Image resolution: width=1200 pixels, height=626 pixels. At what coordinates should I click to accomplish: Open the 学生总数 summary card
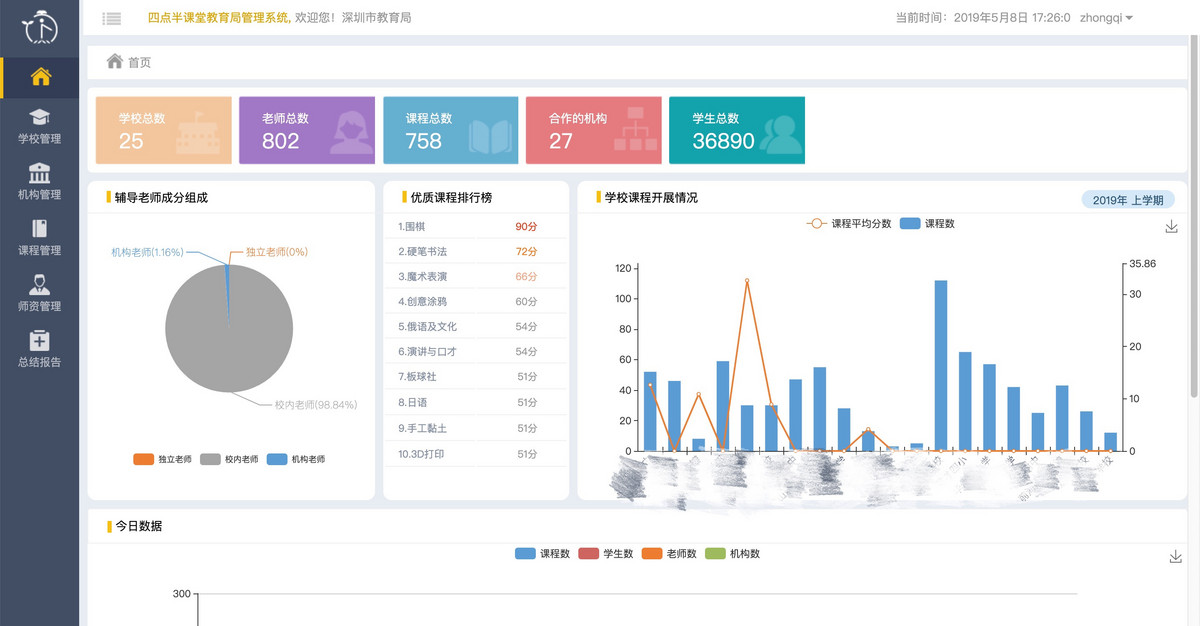(x=737, y=130)
